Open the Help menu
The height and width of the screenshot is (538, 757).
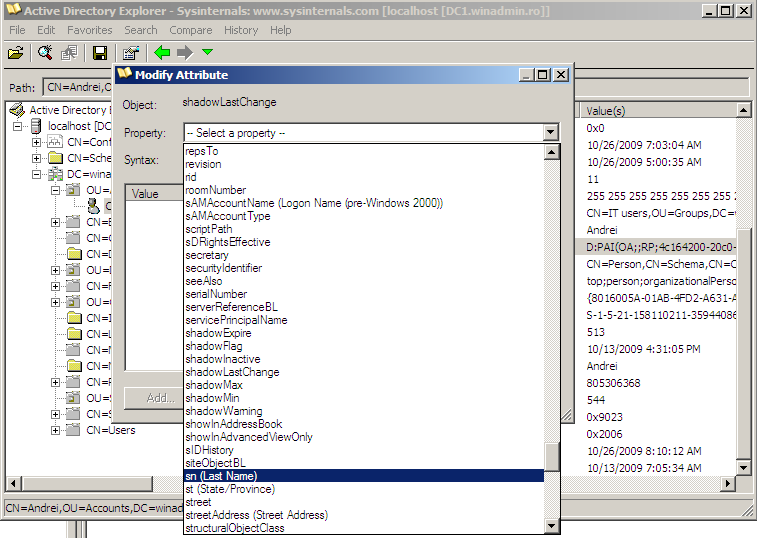click(x=280, y=30)
